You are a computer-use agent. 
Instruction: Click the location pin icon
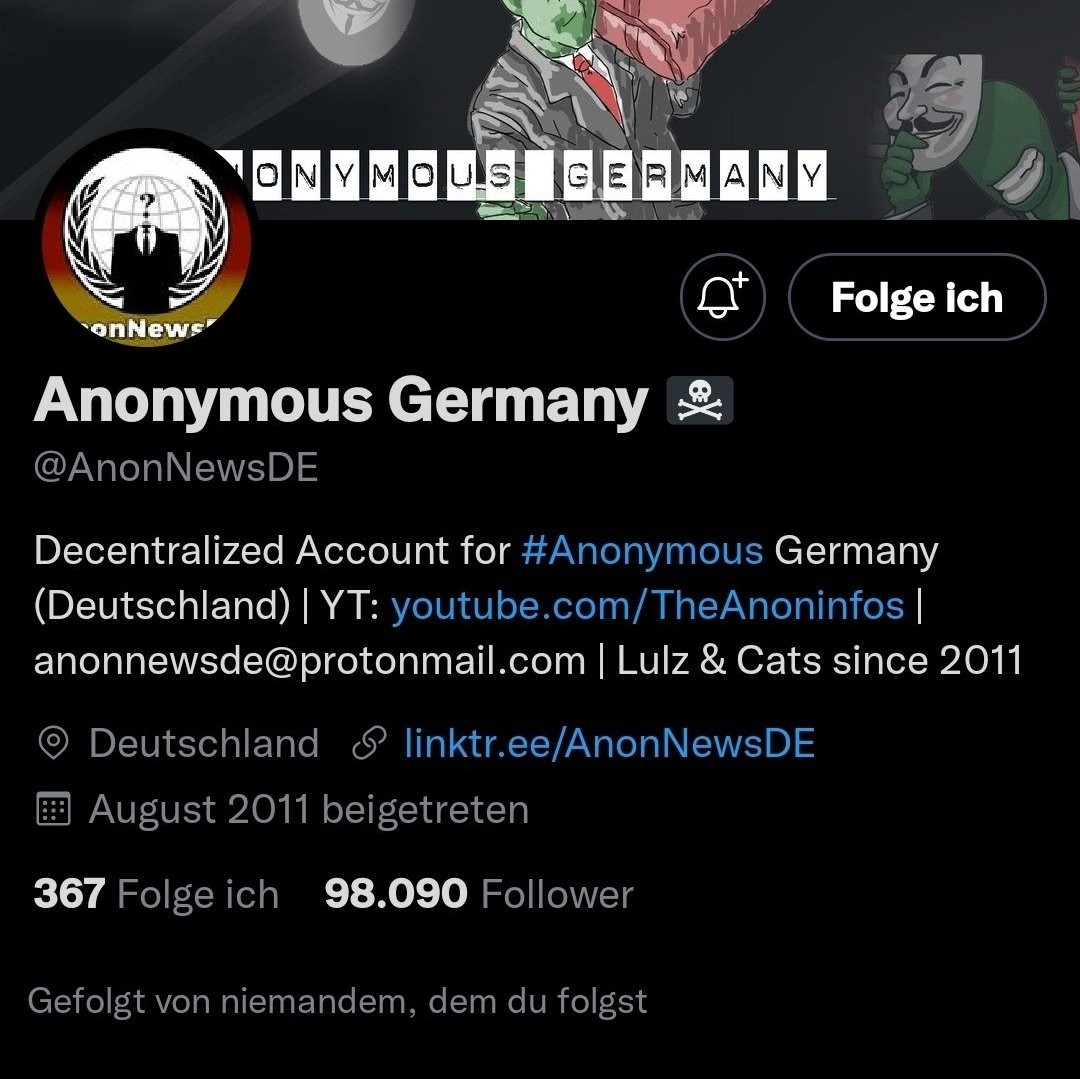click(x=53, y=744)
